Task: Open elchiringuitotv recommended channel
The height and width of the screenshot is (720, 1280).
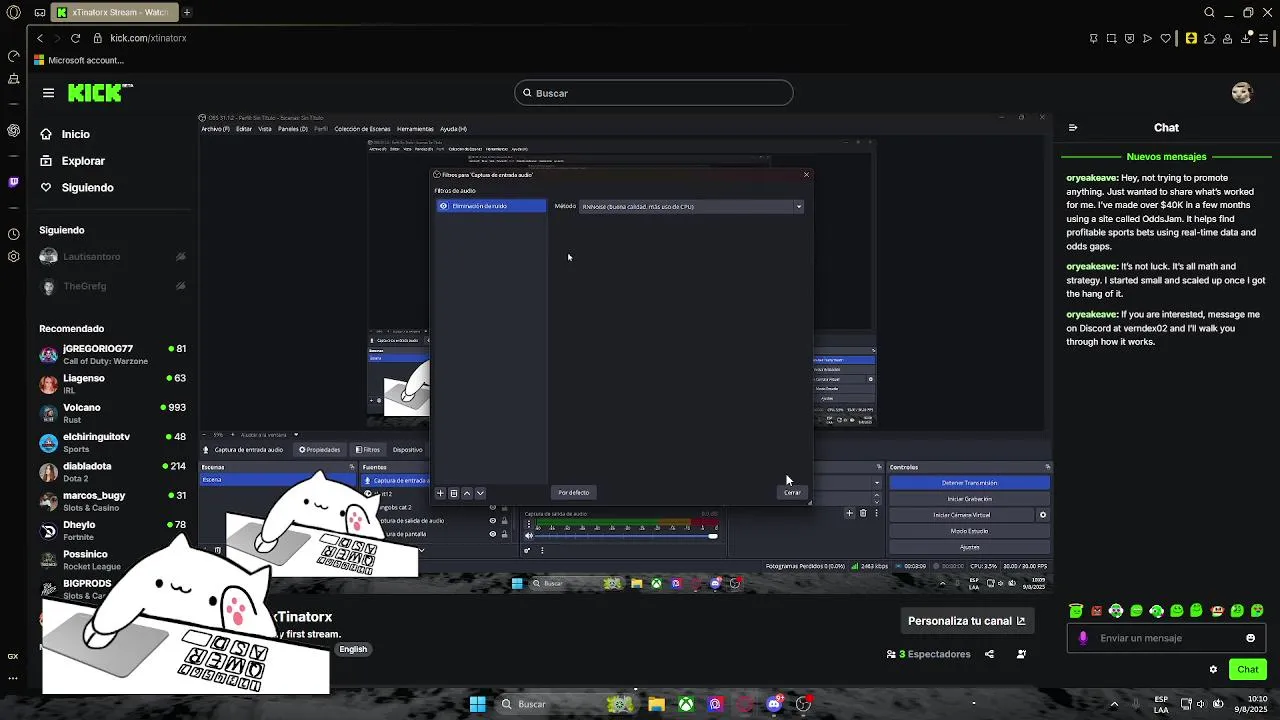Action: coord(112,443)
